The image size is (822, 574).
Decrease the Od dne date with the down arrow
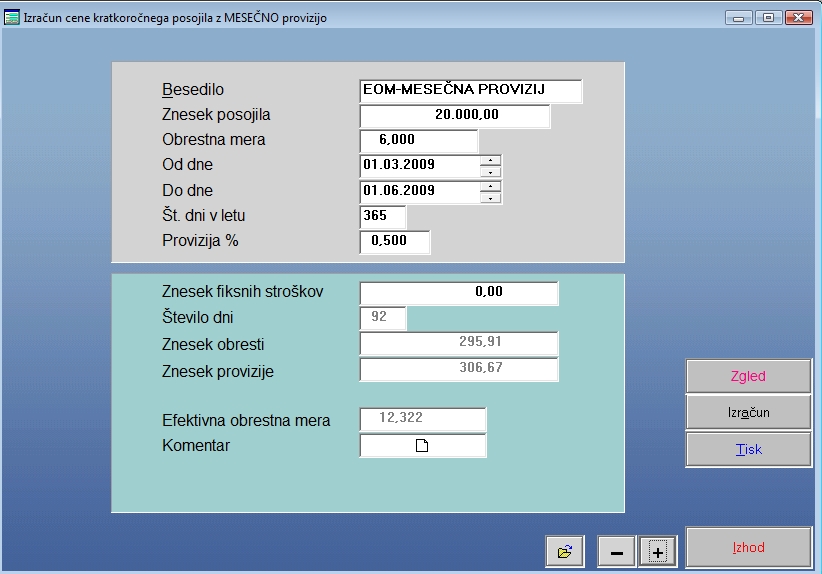490,171
